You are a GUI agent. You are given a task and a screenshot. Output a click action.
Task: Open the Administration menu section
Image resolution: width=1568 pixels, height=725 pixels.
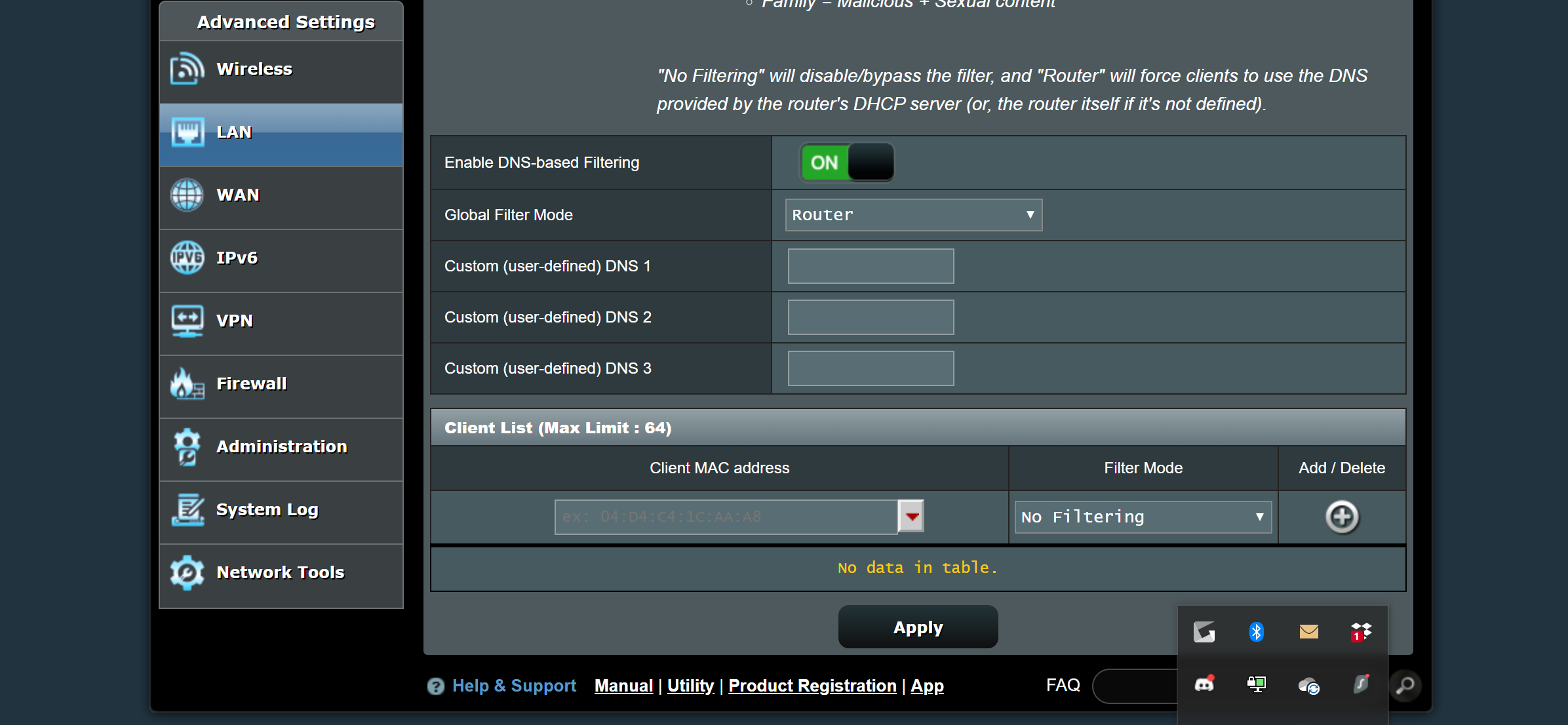click(x=281, y=447)
